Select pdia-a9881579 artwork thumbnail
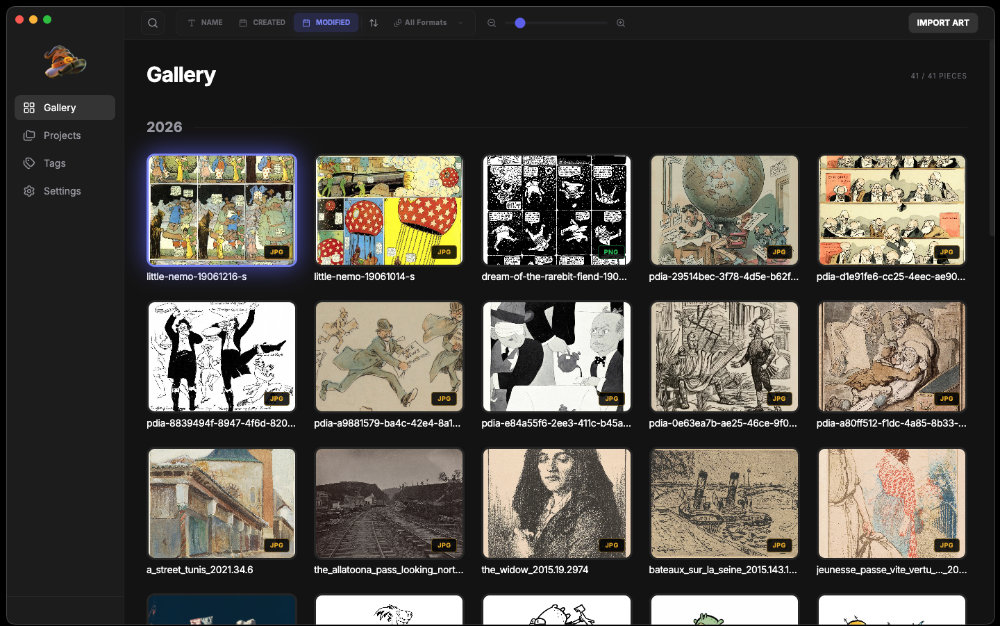Viewport: 1000px width, 626px height. 389,356
